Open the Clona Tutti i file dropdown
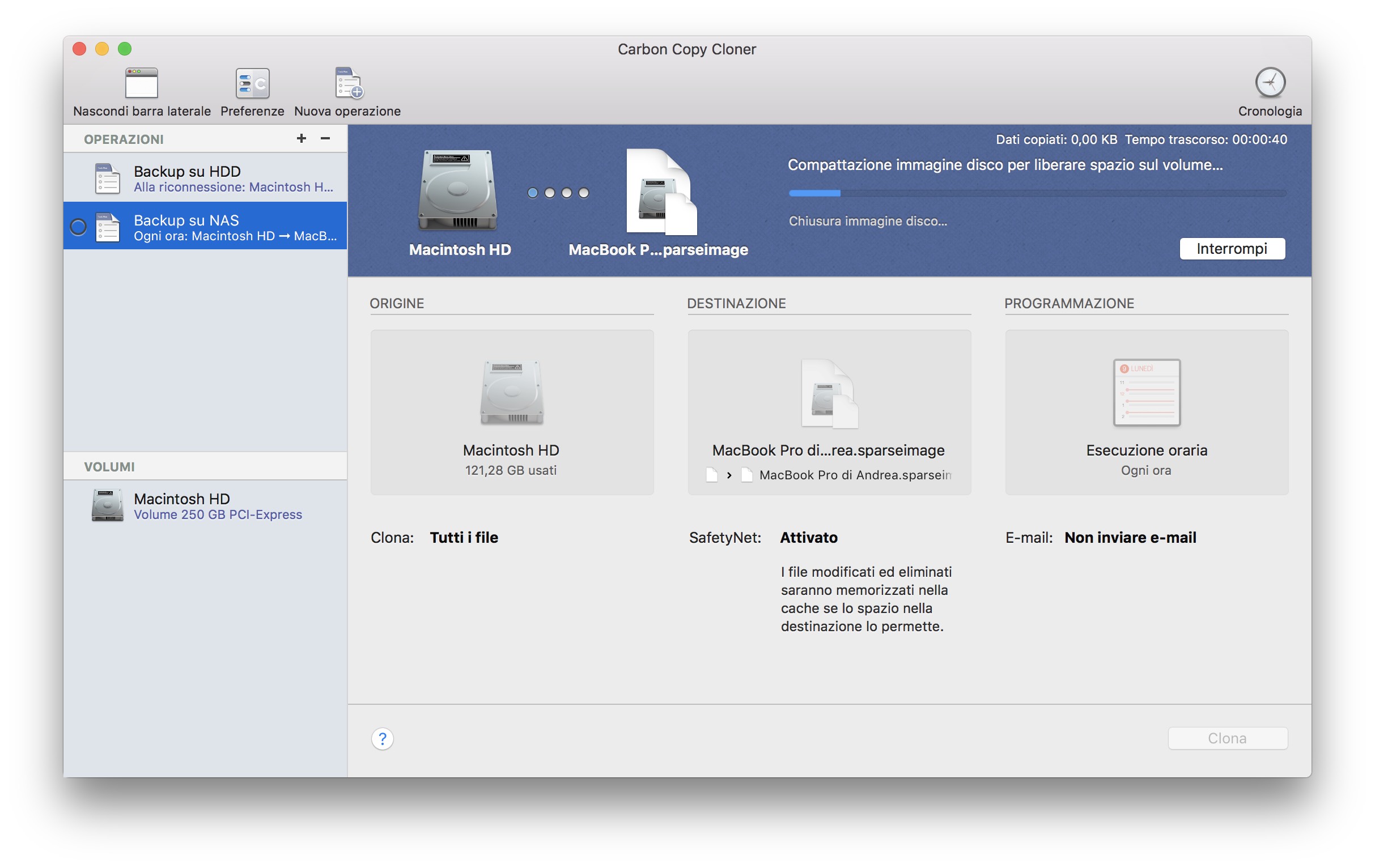The height and width of the screenshot is (868, 1375). tap(464, 538)
